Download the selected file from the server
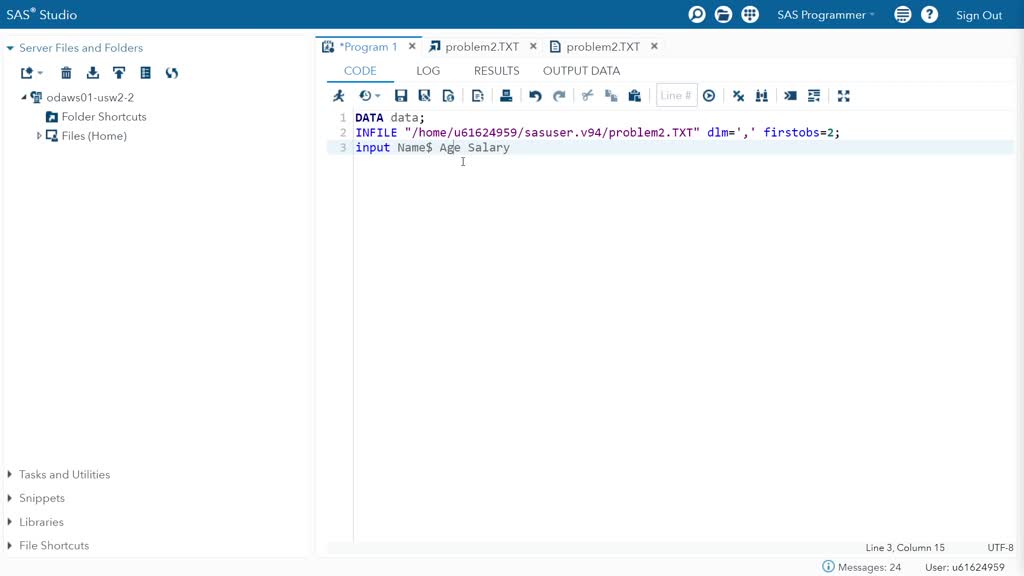The height and width of the screenshot is (576, 1024). tap(93, 73)
